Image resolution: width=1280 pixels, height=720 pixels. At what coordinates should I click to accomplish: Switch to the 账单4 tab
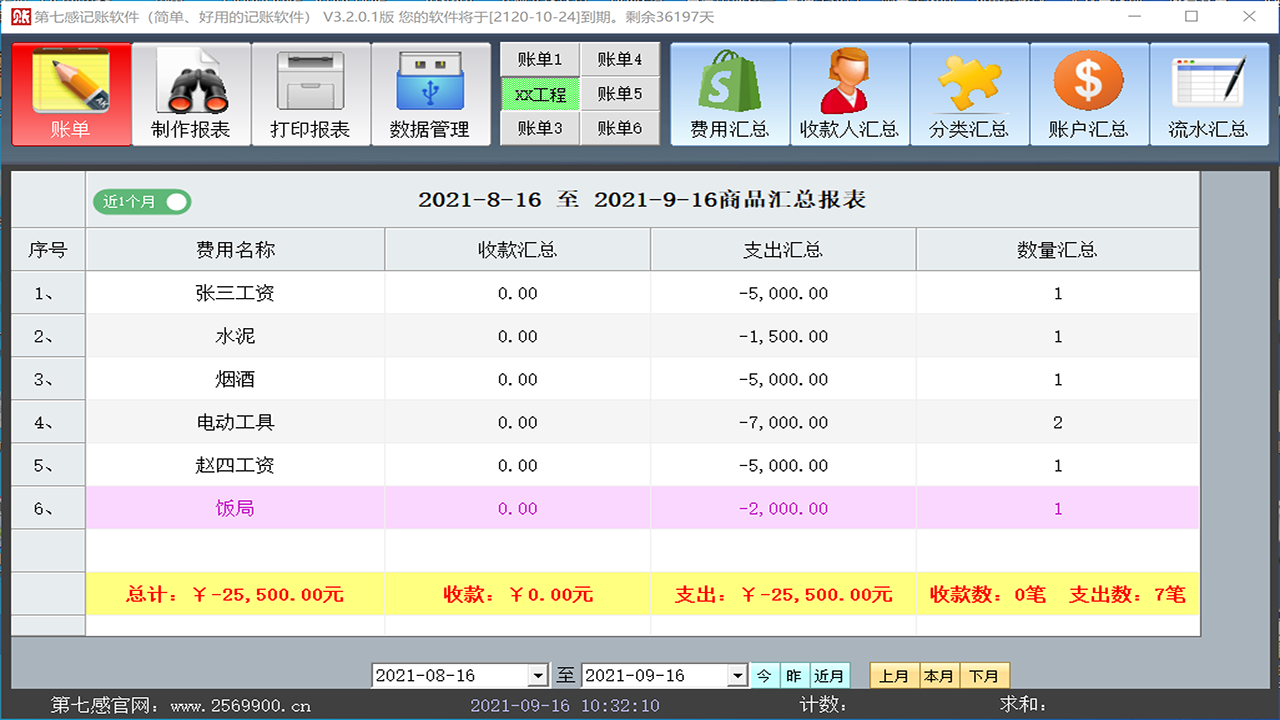620,59
